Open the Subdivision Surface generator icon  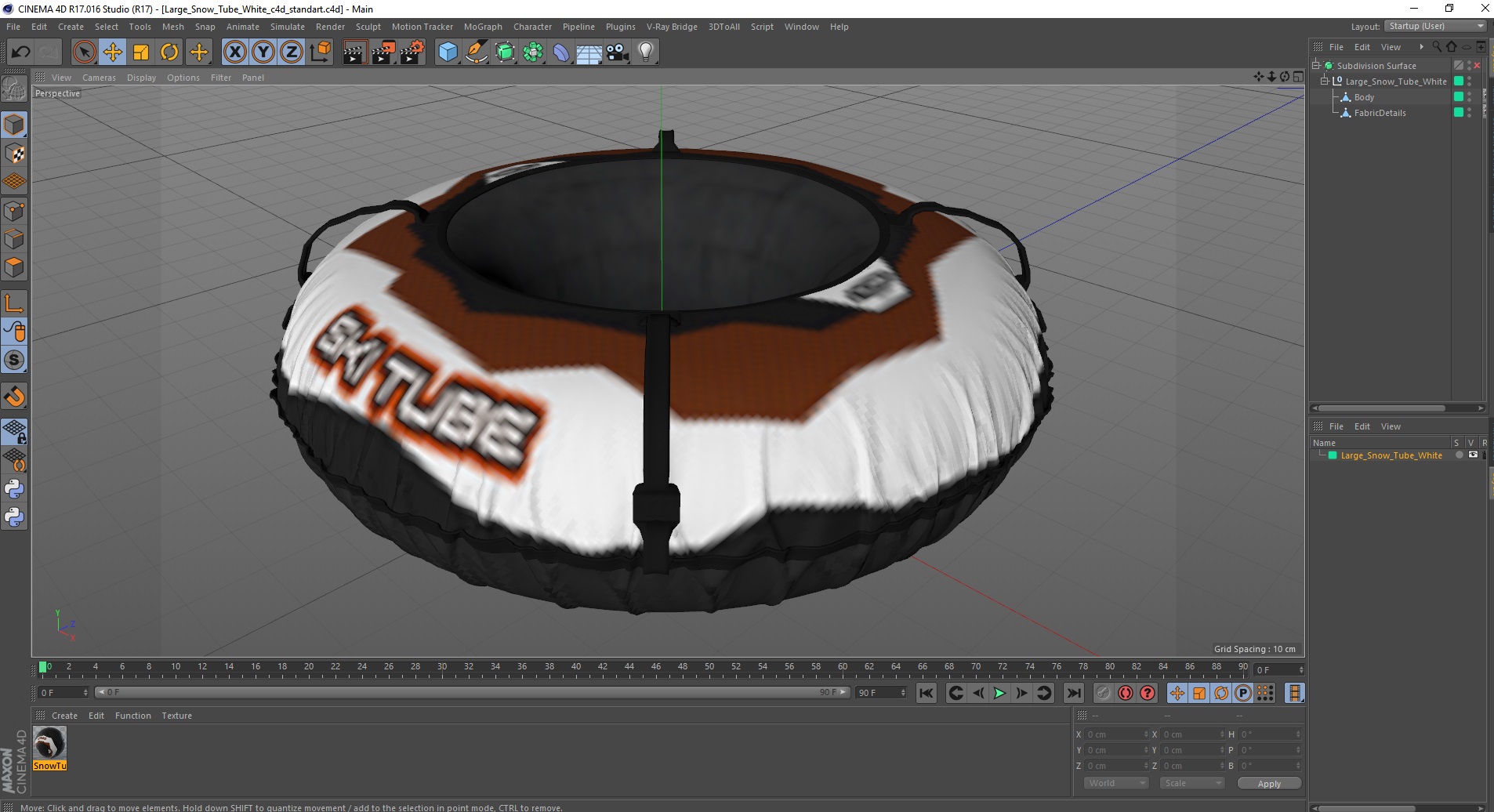[505, 53]
